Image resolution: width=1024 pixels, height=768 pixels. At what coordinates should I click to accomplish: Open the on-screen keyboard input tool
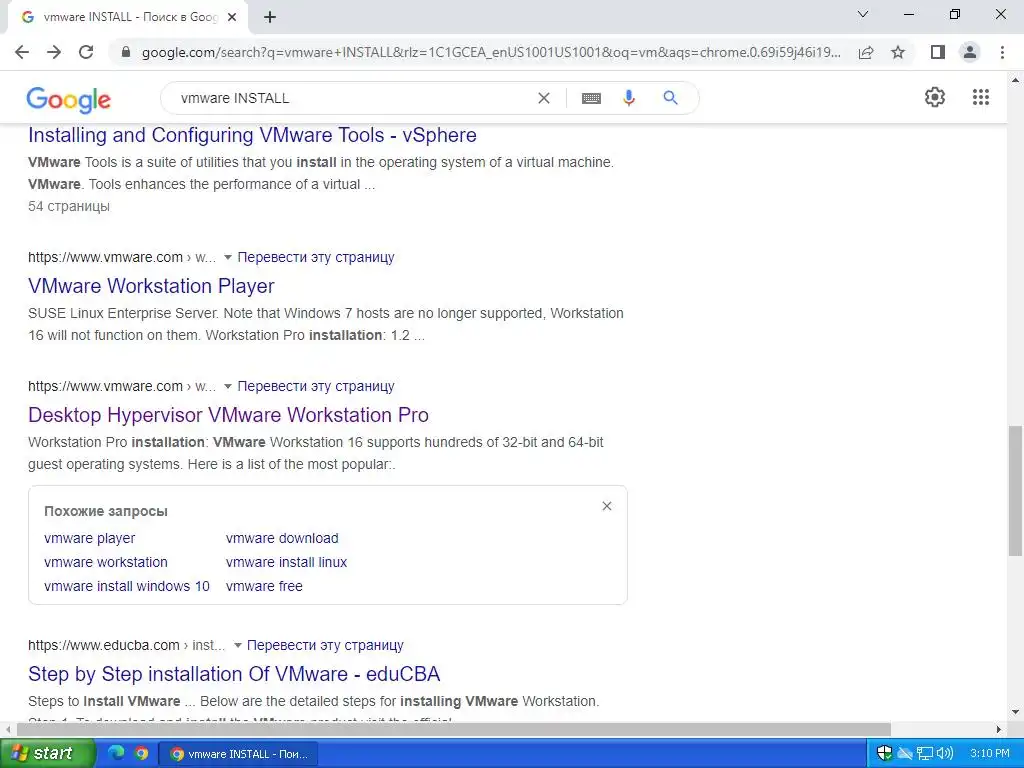pyautogui.click(x=591, y=98)
